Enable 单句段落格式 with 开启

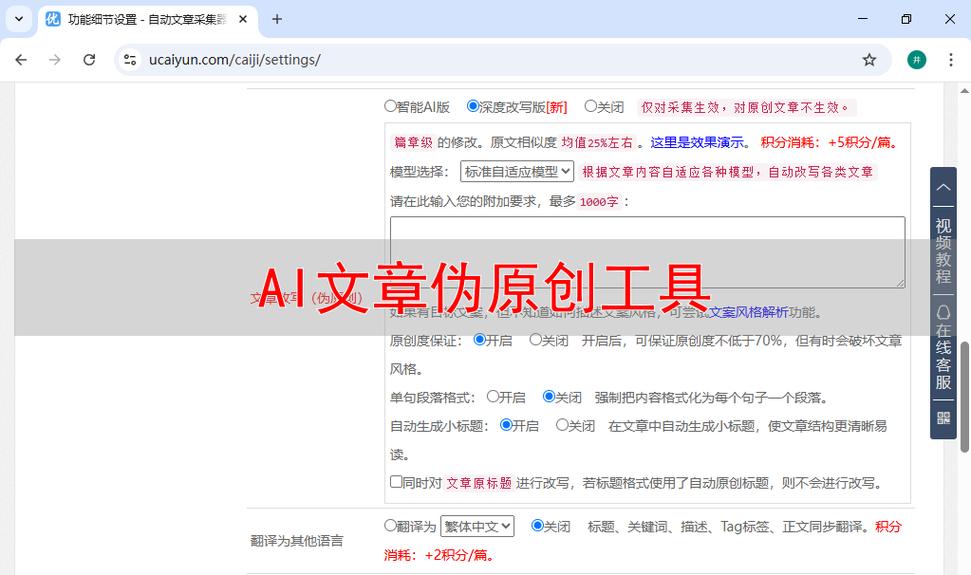(x=493, y=396)
